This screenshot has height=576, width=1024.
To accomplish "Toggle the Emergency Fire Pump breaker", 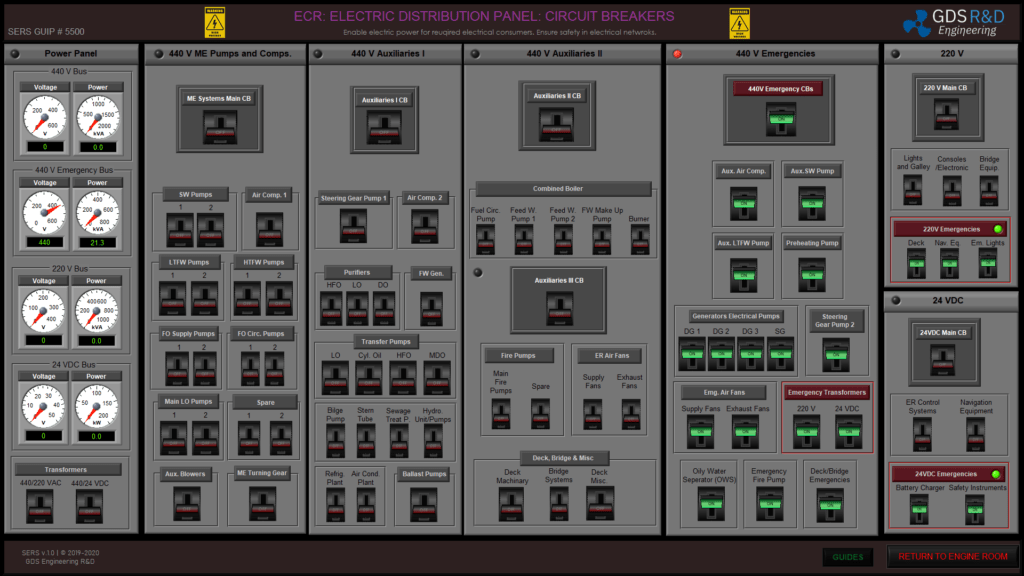I will pyautogui.click(x=769, y=503).
